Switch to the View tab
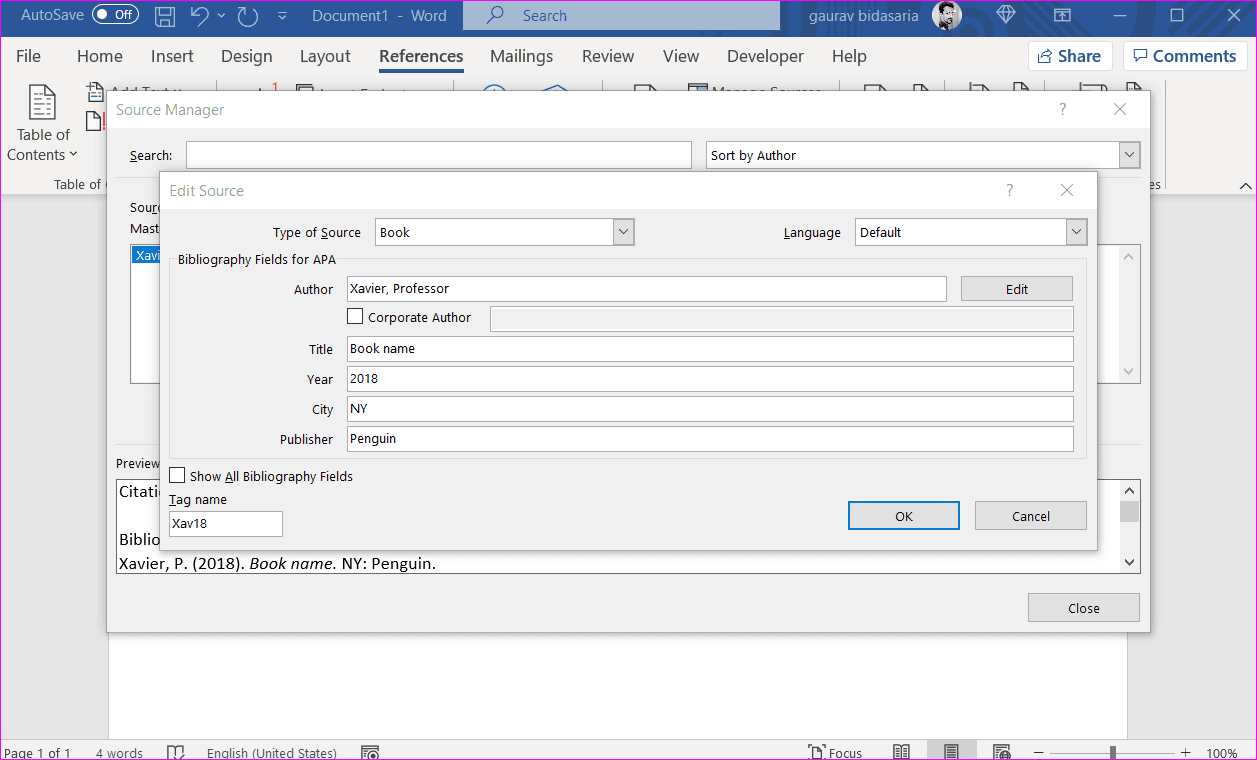1257x760 pixels. pyautogui.click(x=681, y=56)
